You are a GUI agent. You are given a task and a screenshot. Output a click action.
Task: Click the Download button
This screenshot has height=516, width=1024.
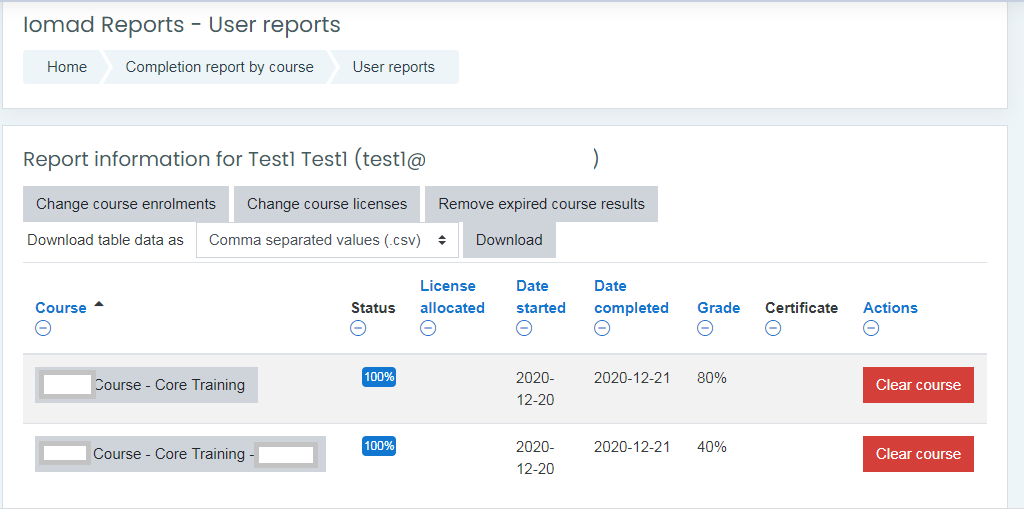[509, 240]
